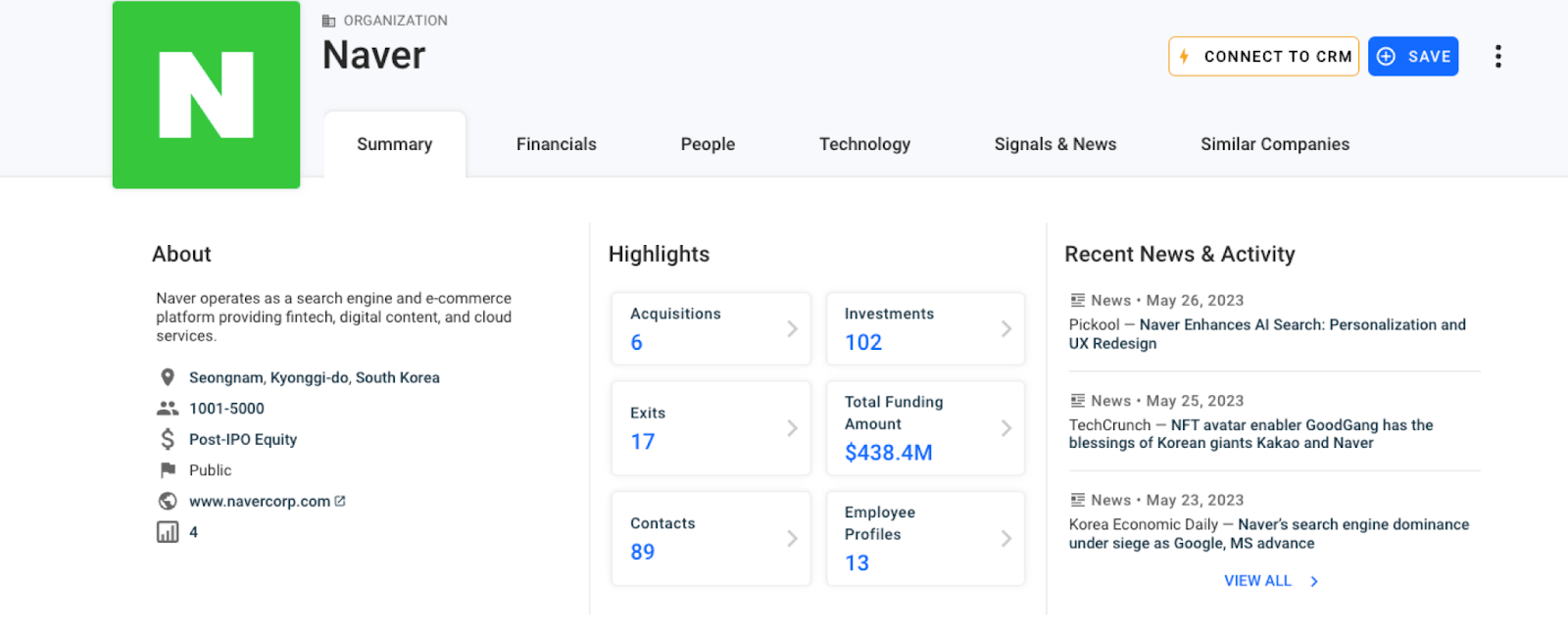Click the Exits count 17
This screenshot has width=1568, height=637.
(642, 441)
